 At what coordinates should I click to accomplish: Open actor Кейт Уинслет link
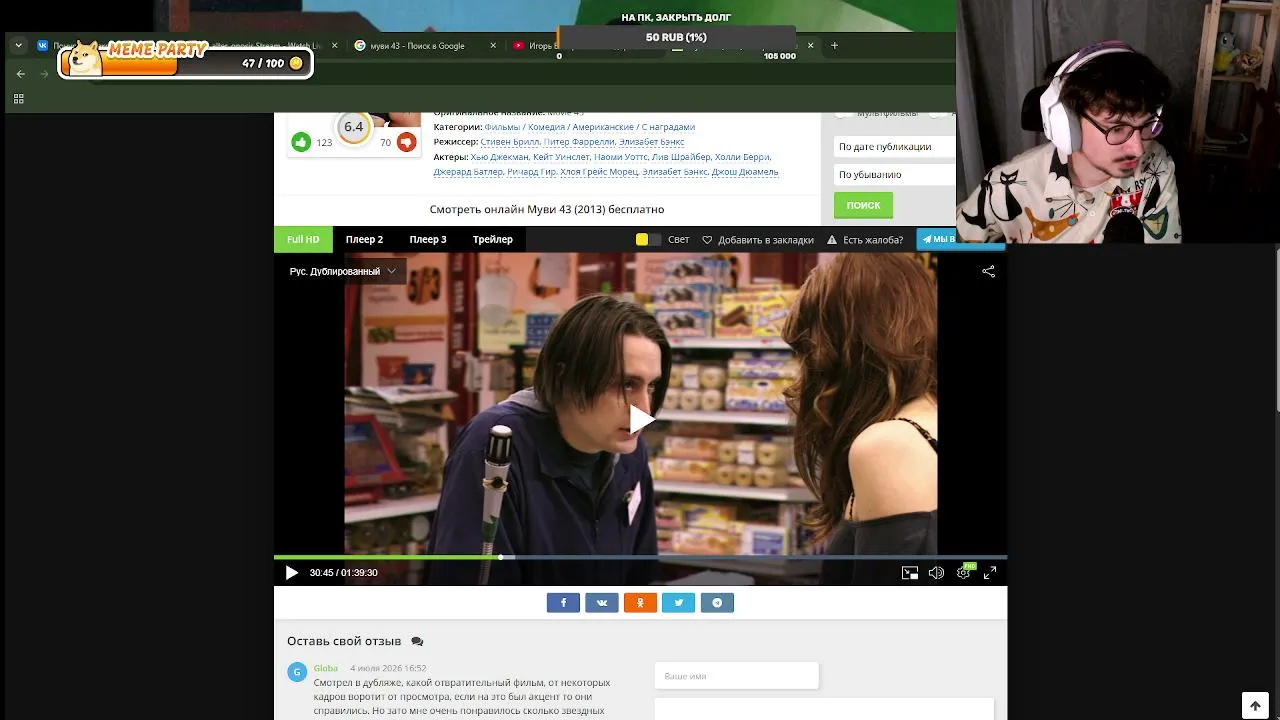pyautogui.click(x=561, y=157)
